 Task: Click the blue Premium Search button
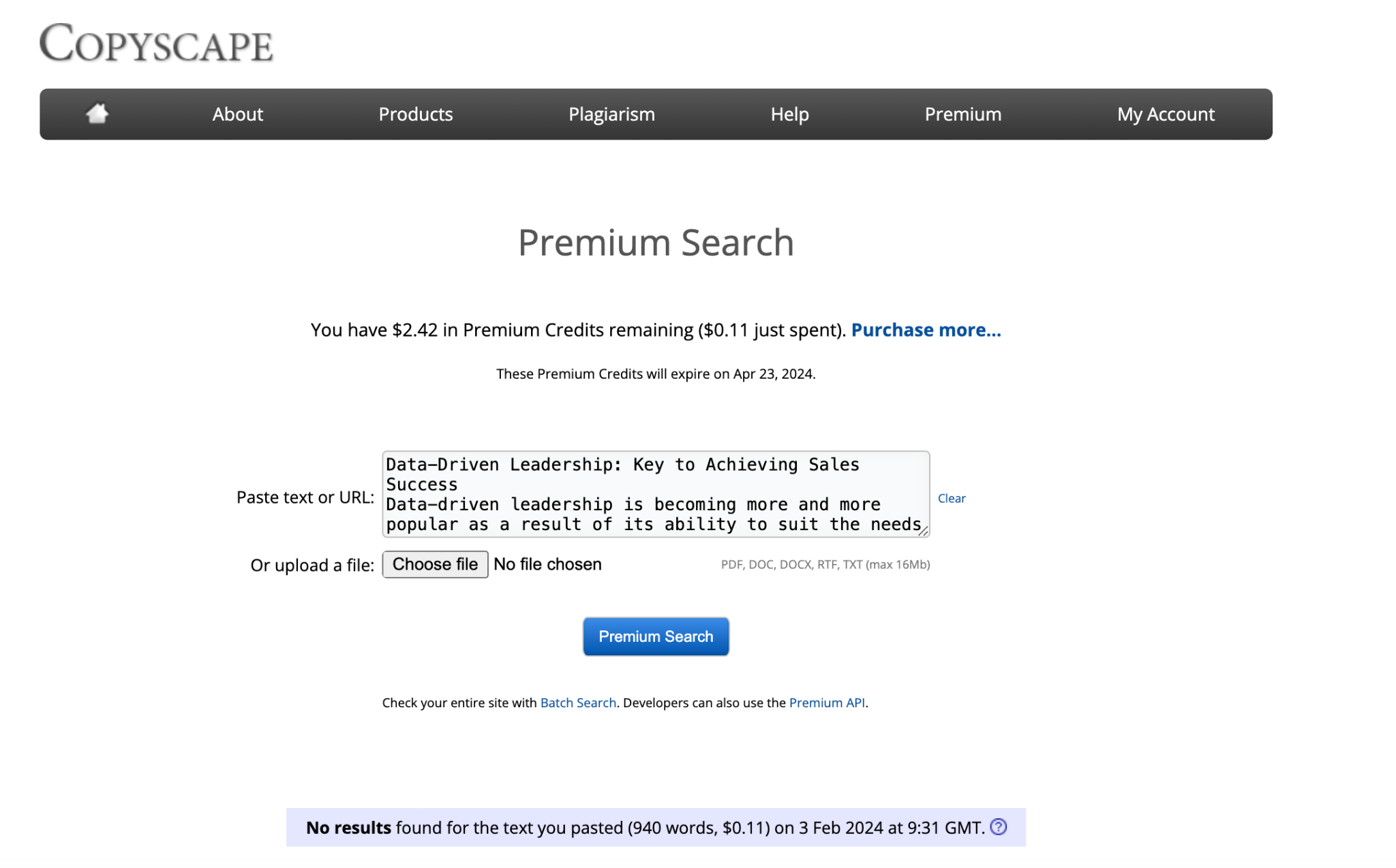coord(655,636)
